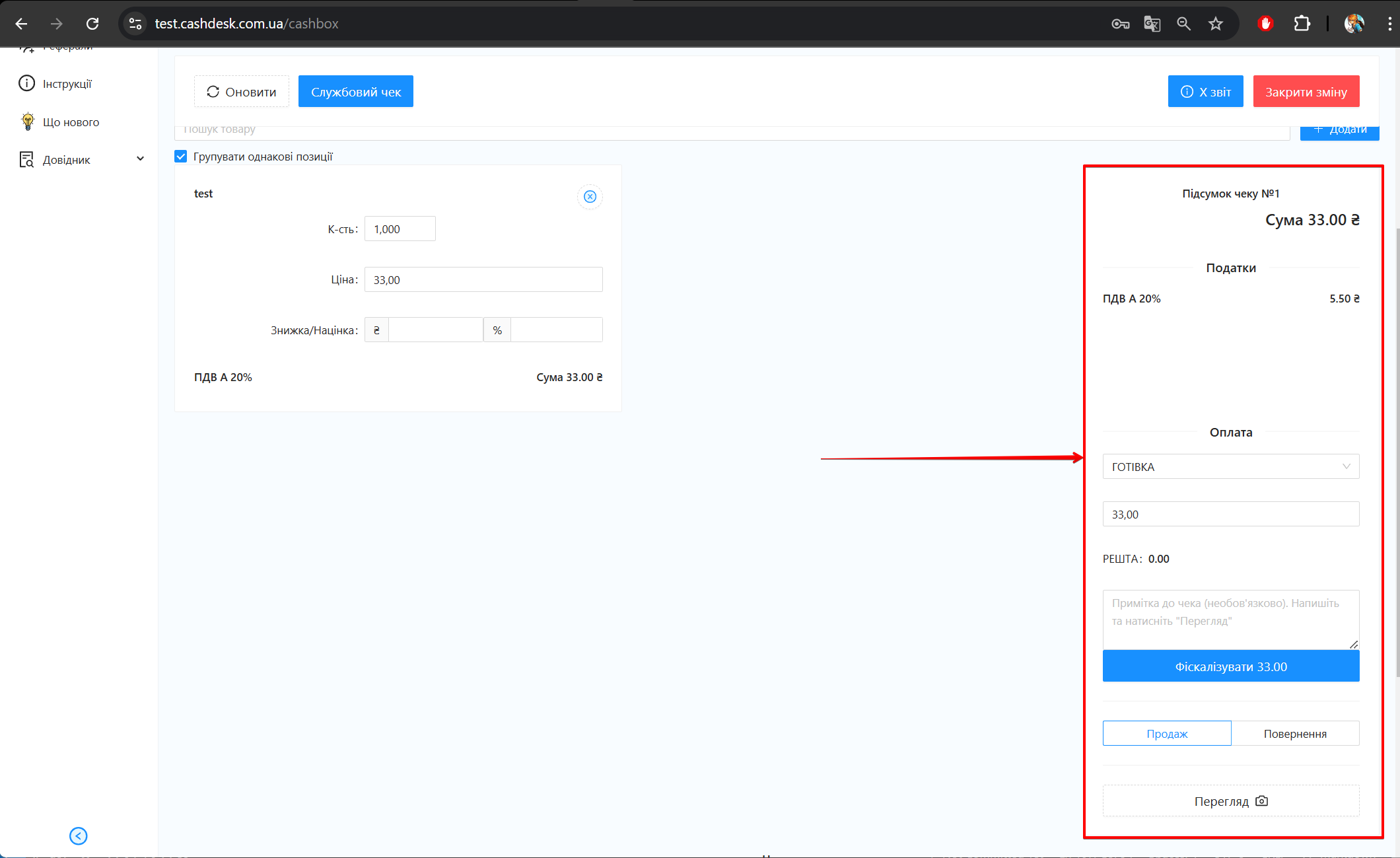Click the zoom magnifier icon in address bar

pos(1183,24)
